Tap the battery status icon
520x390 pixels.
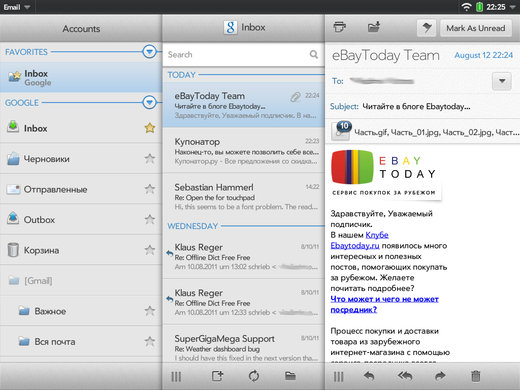pos(479,7)
